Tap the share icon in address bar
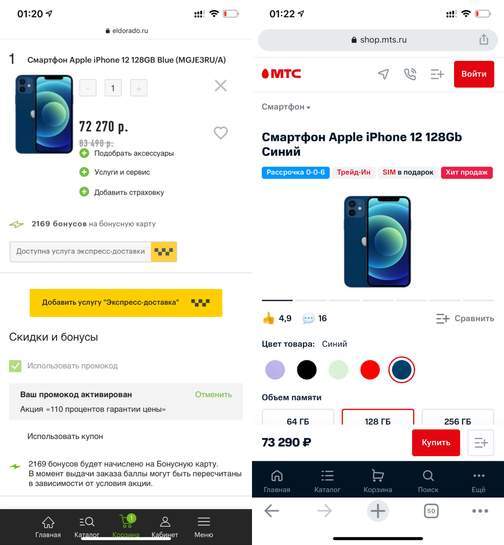The width and height of the screenshot is (504, 545). (484, 39)
